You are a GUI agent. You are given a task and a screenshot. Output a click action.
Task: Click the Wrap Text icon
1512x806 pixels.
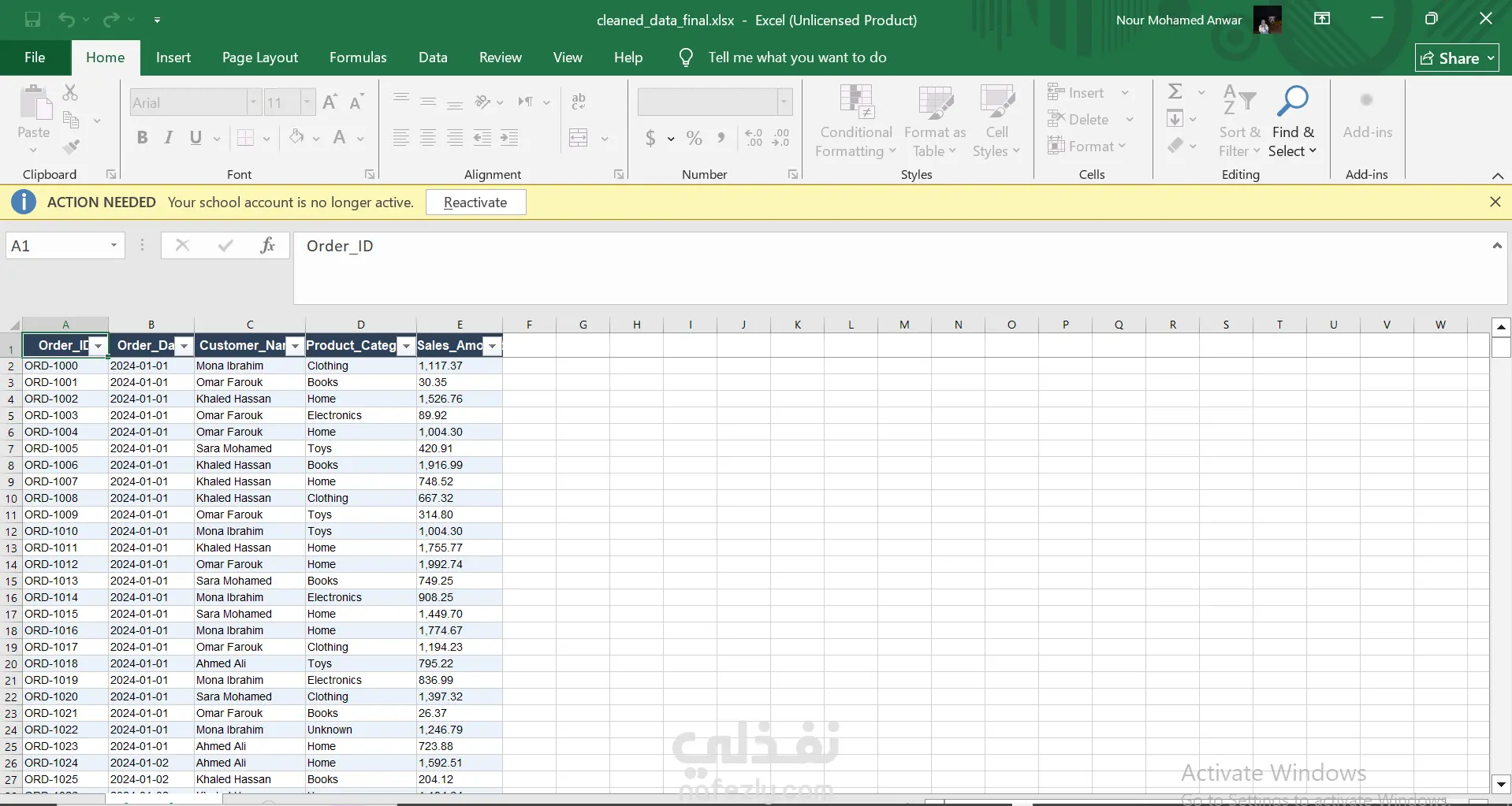[x=579, y=101]
